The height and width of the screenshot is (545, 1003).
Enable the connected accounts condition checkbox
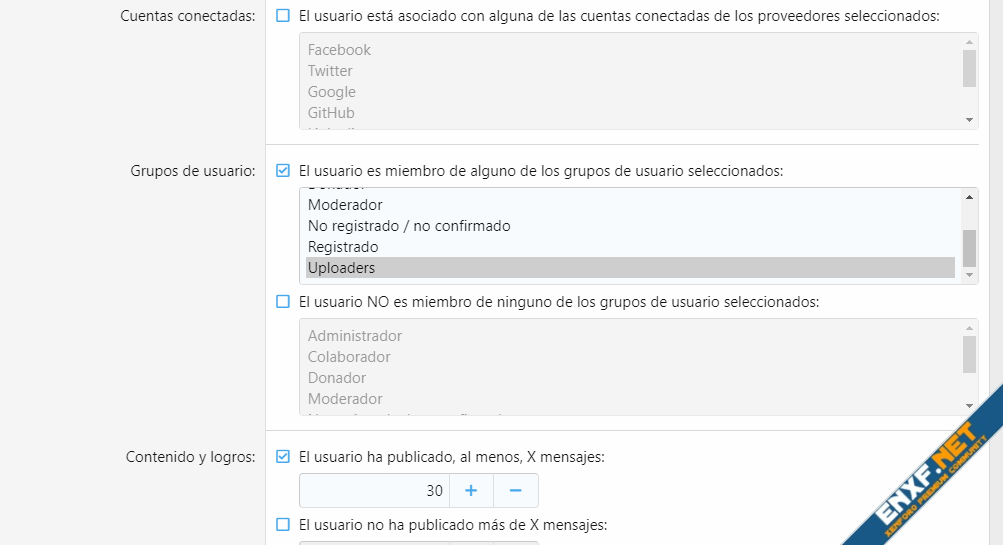(x=283, y=15)
